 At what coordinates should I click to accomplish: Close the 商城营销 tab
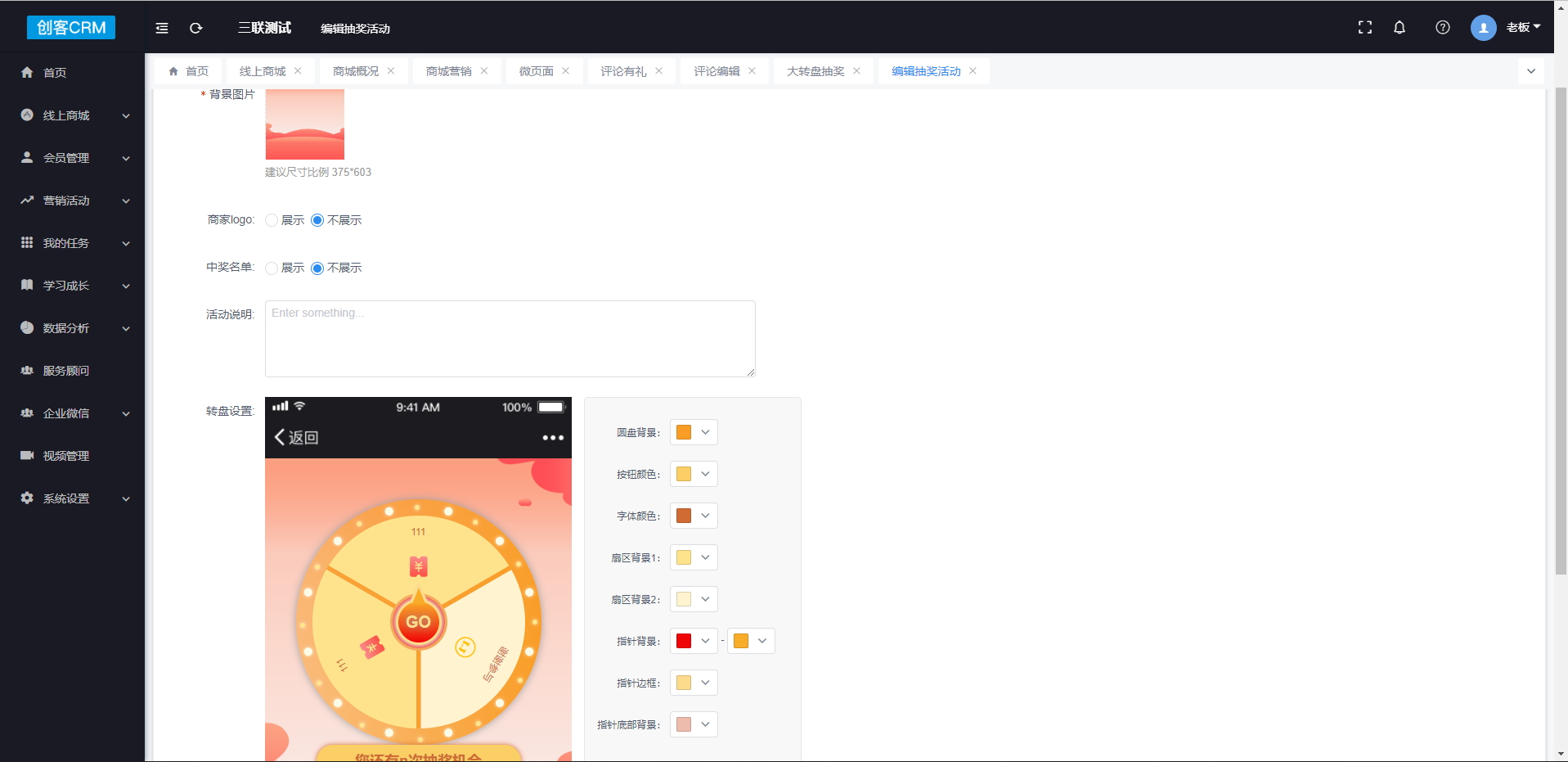(484, 71)
